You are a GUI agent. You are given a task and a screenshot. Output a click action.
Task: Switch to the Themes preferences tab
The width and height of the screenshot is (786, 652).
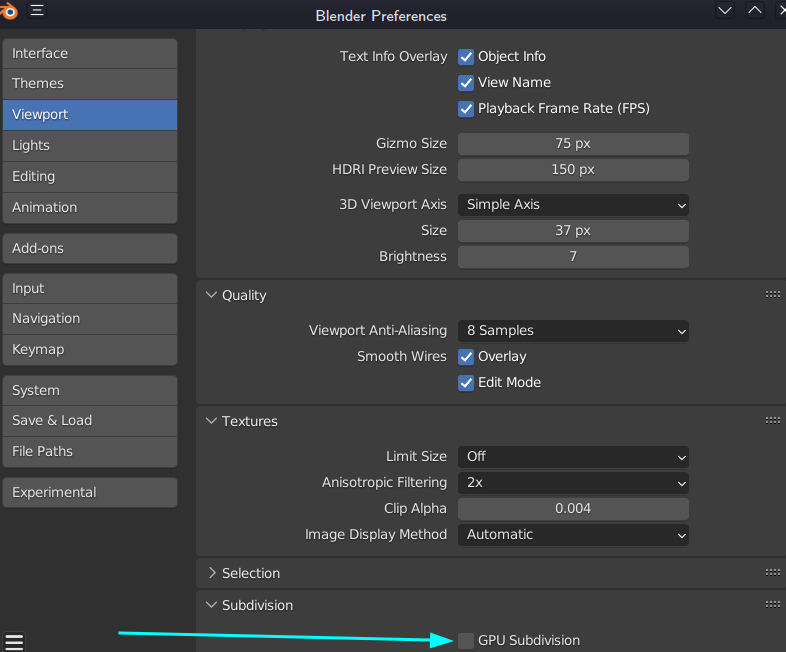click(x=90, y=84)
